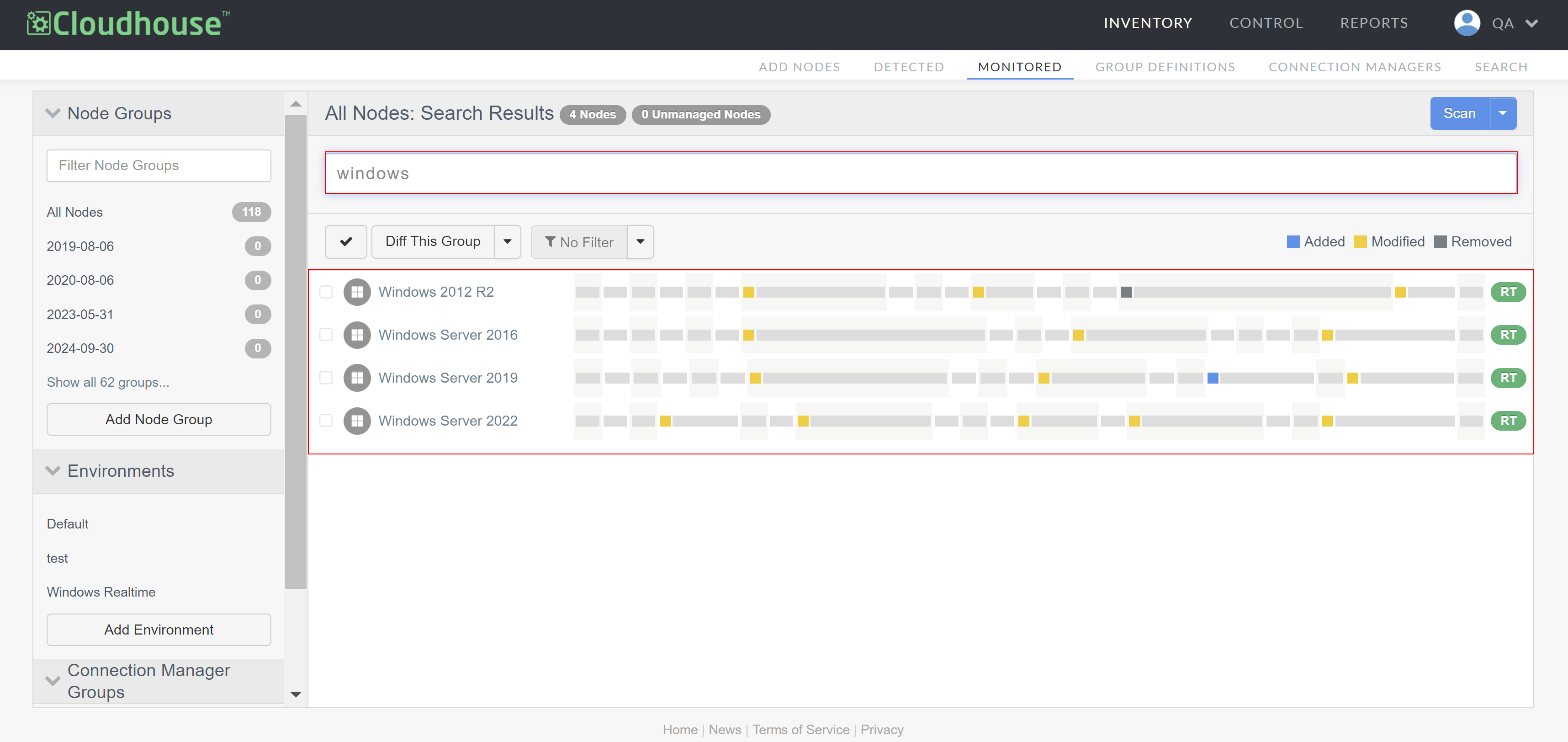Click the Add Environment button
This screenshot has width=1568, height=742.
point(159,629)
